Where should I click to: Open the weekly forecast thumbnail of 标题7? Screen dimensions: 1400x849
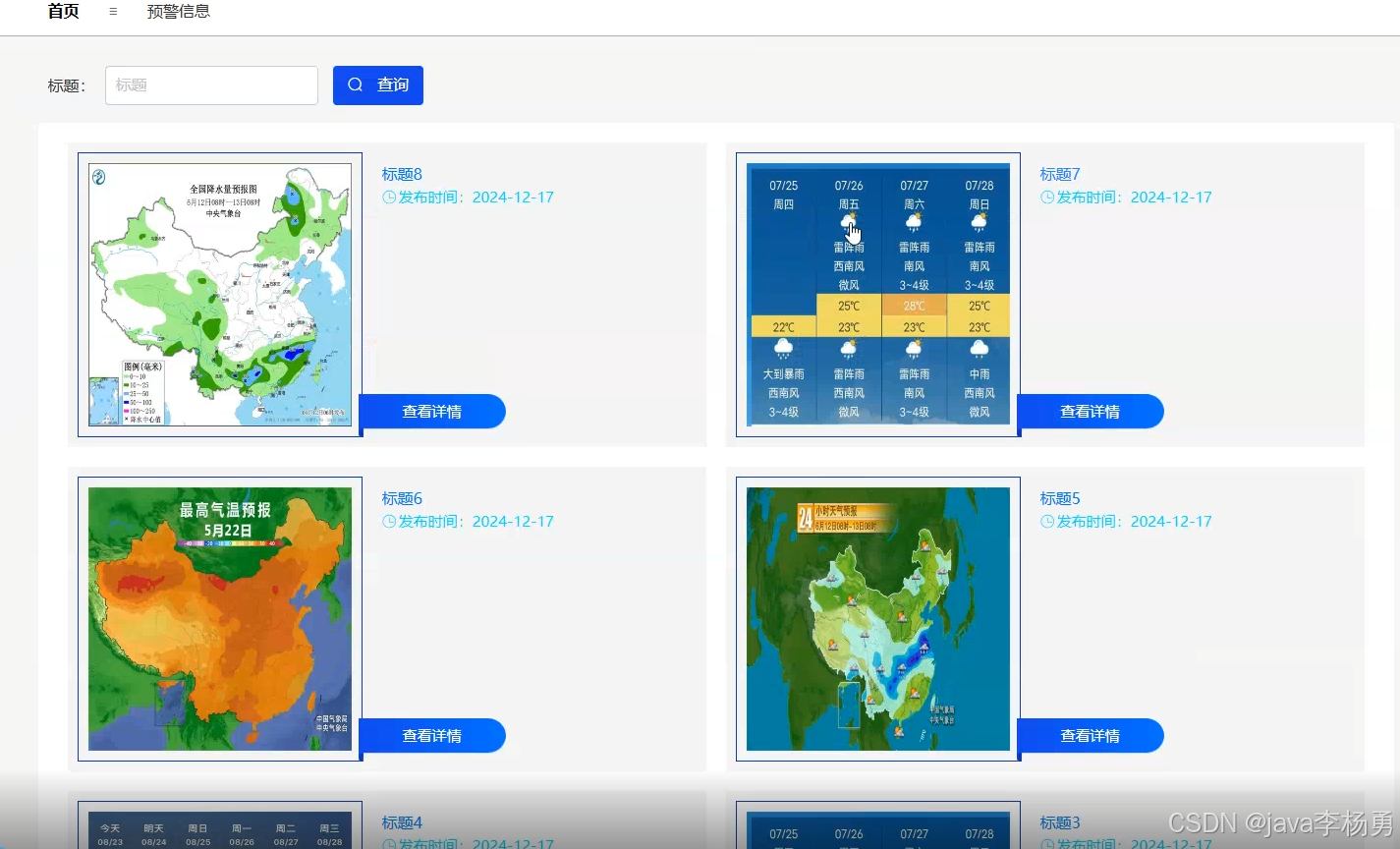(878, 295)
